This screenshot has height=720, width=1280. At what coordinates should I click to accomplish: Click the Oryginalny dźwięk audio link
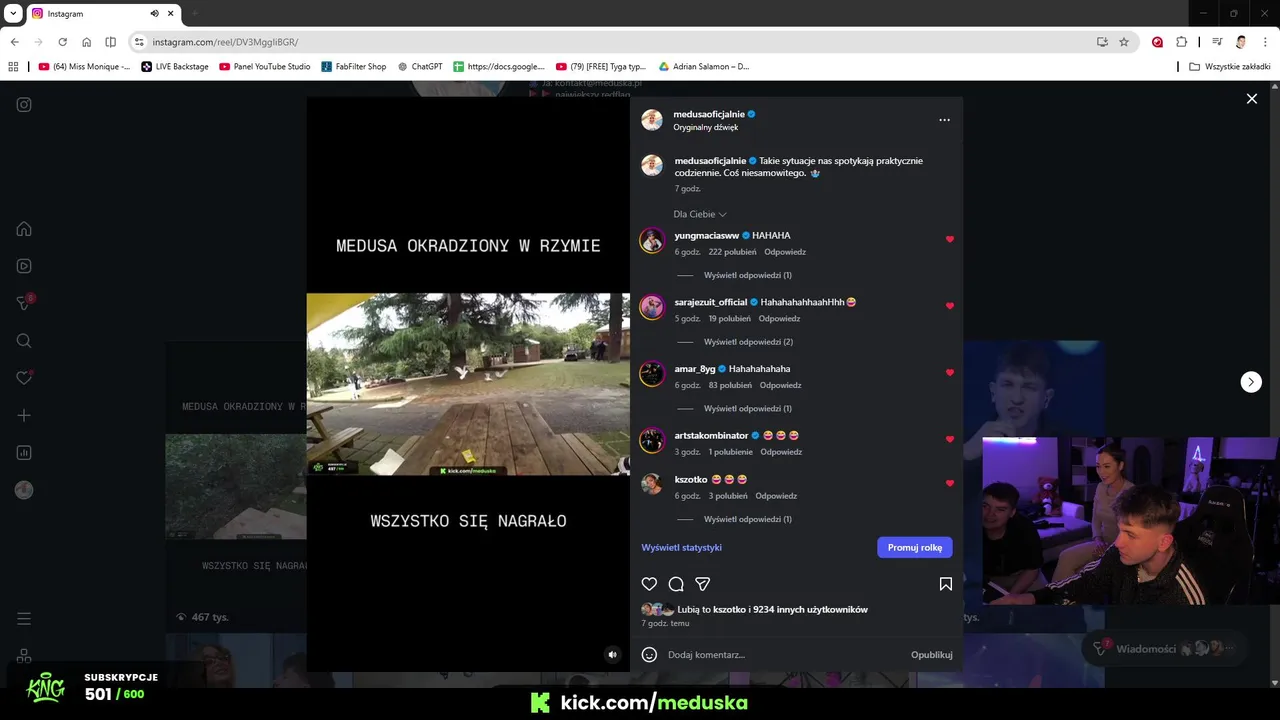tap(706, 128)
